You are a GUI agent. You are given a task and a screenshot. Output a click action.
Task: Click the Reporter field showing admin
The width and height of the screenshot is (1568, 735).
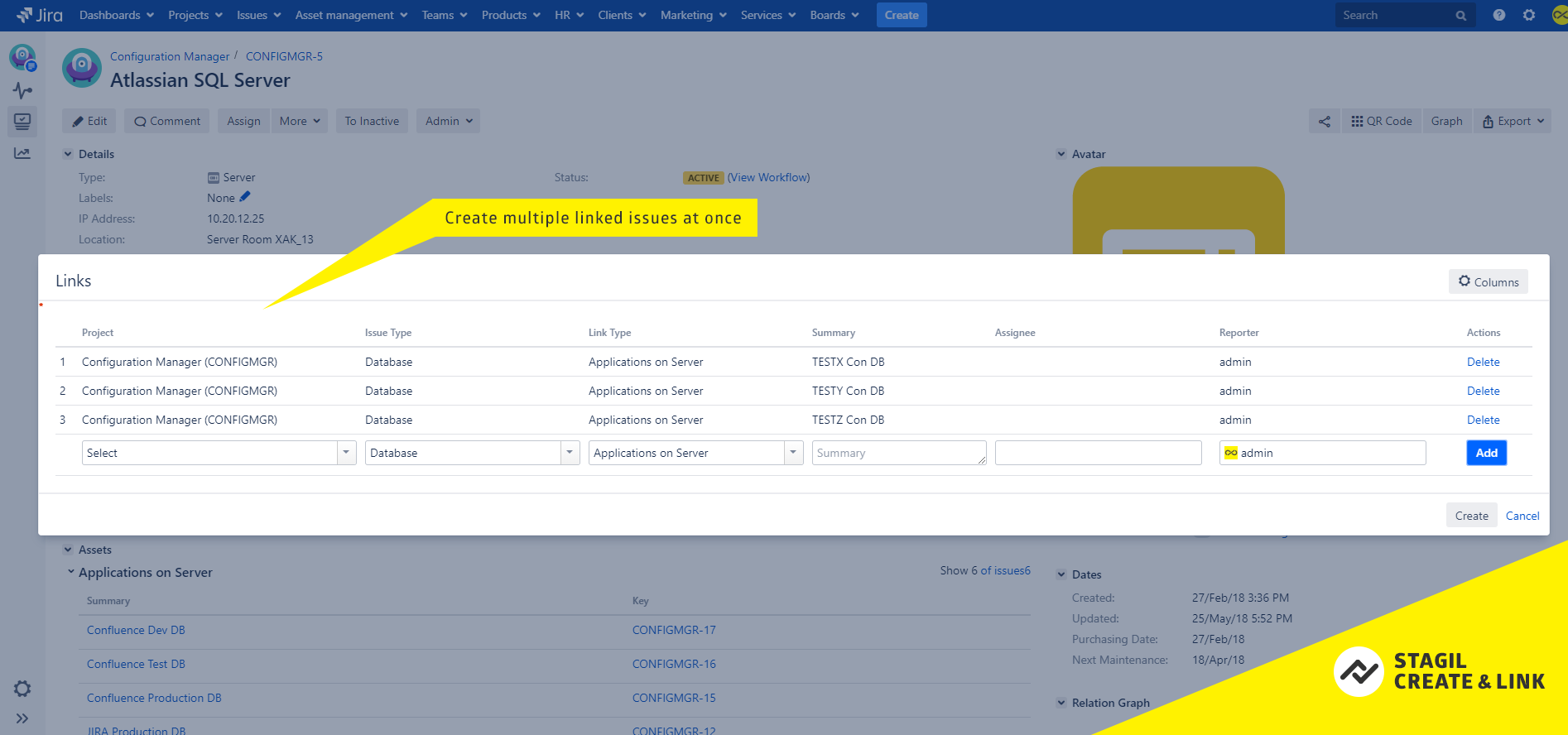(1322, 453)
